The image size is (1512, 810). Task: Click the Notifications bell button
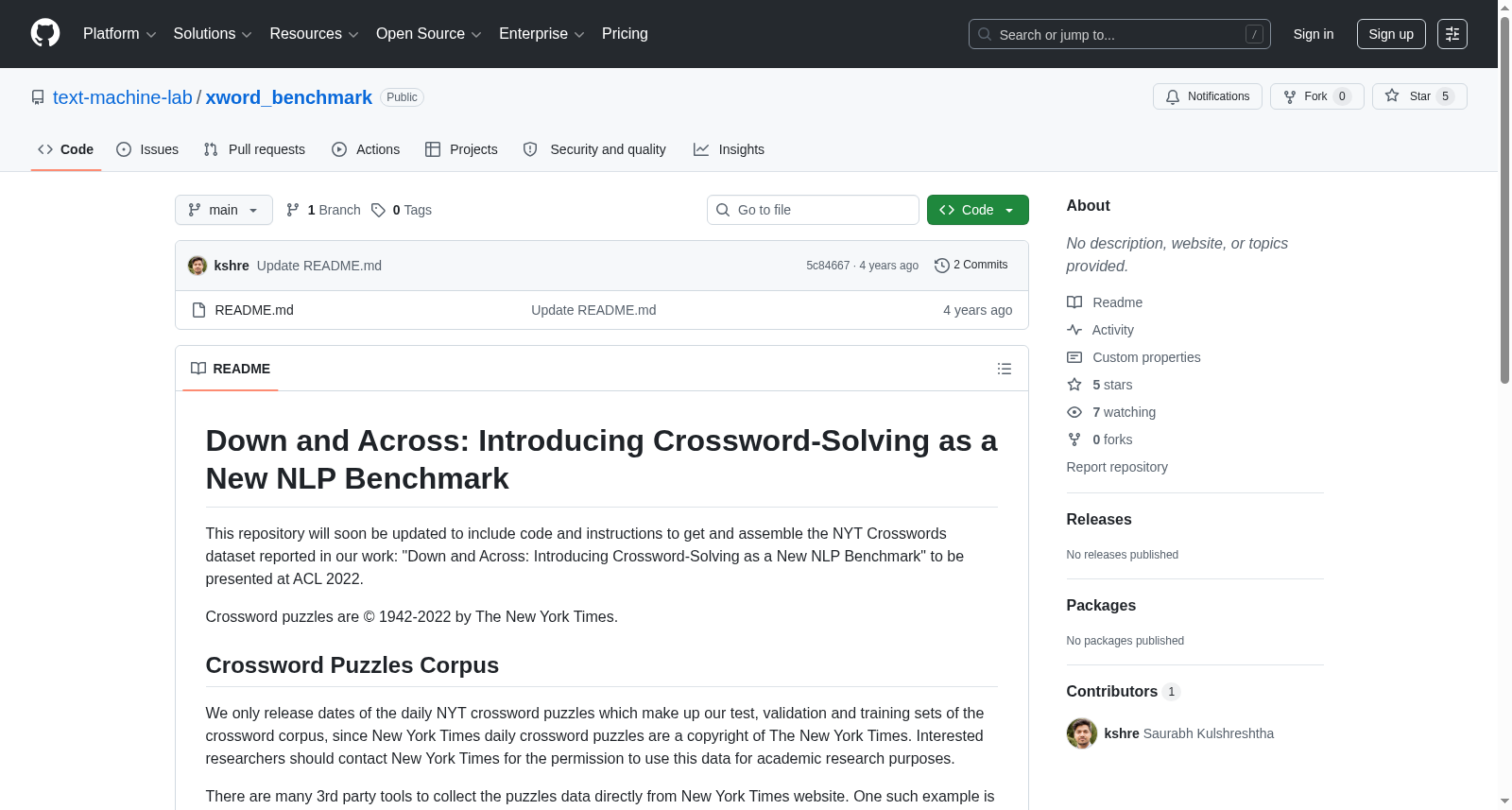click(x=1207, y=96)
